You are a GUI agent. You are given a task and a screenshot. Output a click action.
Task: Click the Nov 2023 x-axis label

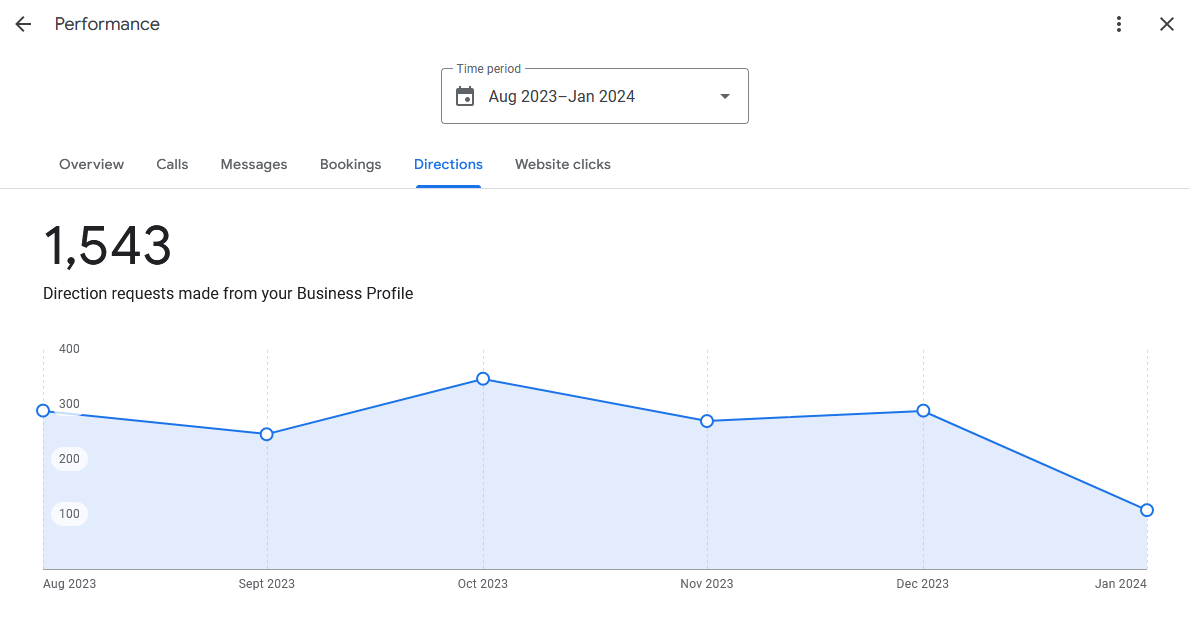click(x=707, y=584)
